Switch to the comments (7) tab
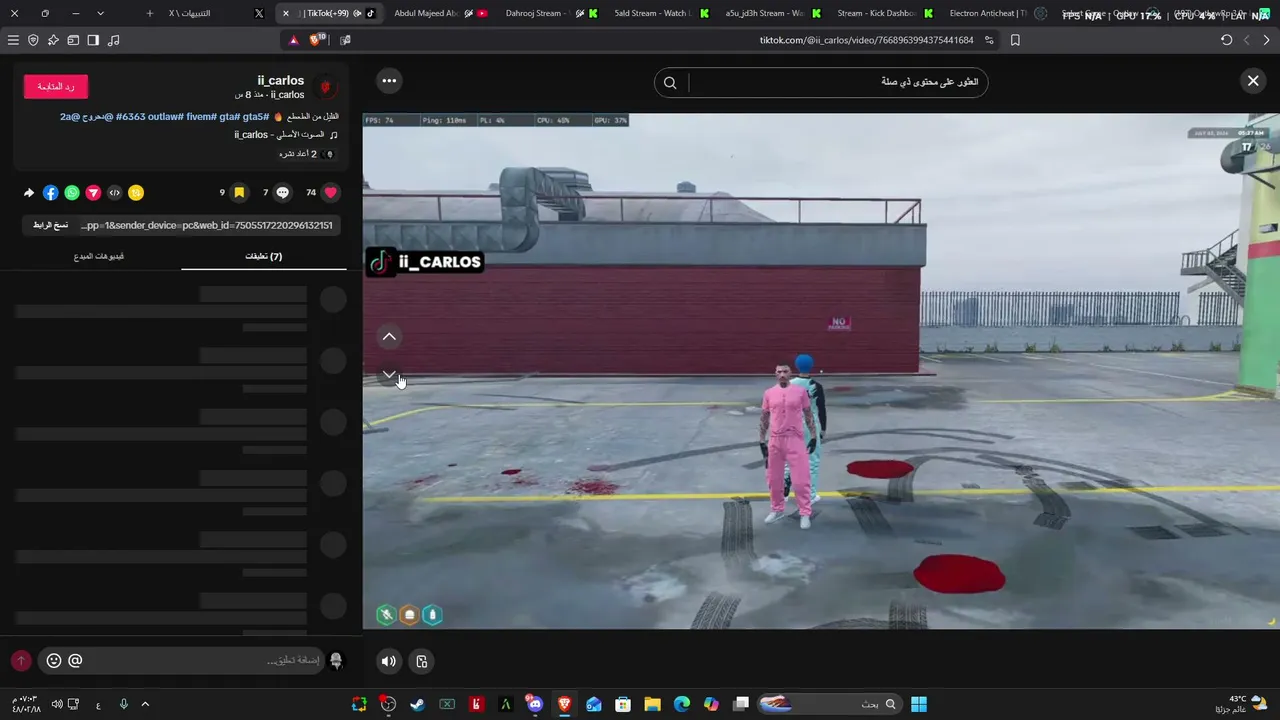The height and width of the screenshot is (720, 1280). coord(264,257)
